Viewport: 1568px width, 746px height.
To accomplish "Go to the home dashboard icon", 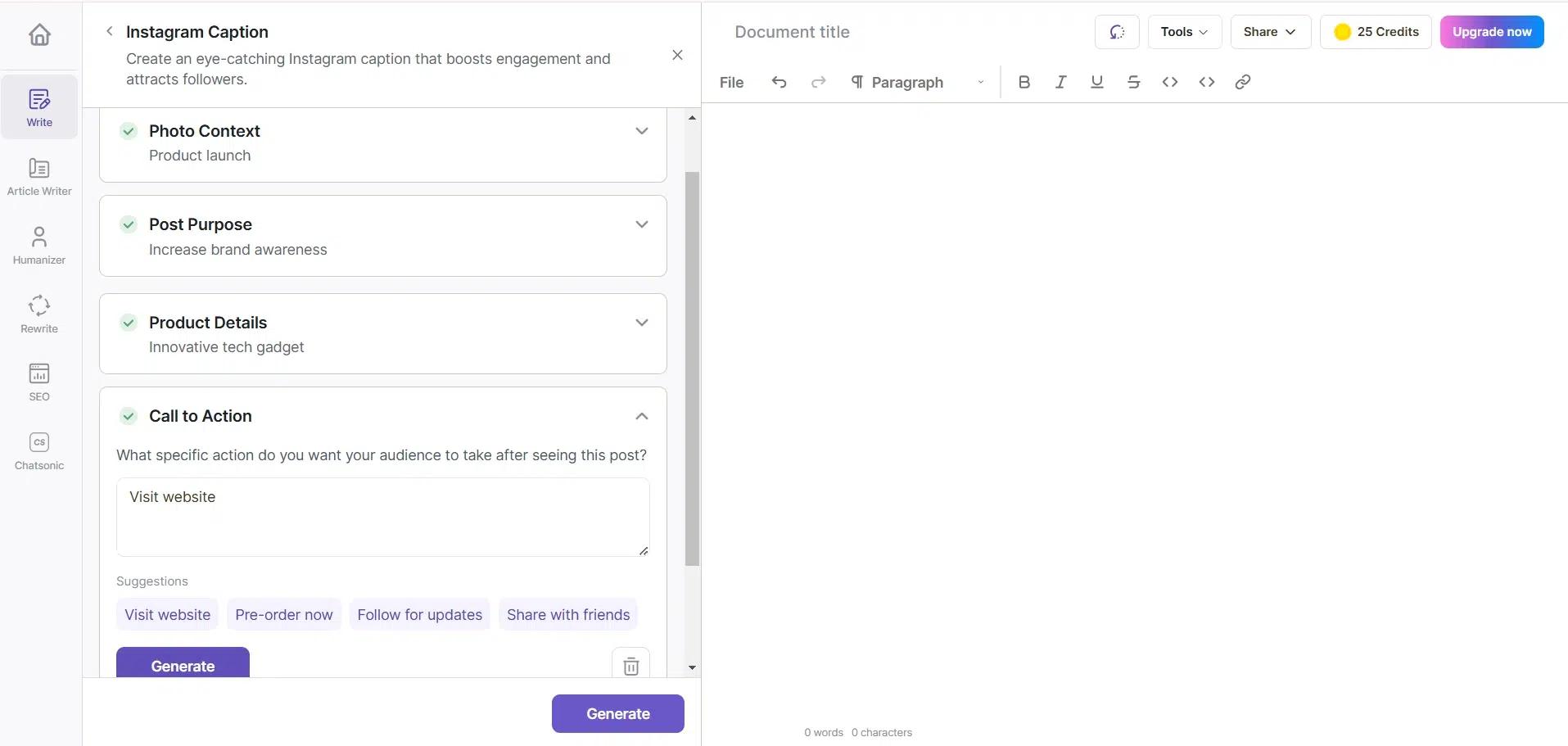I will 39,34.
